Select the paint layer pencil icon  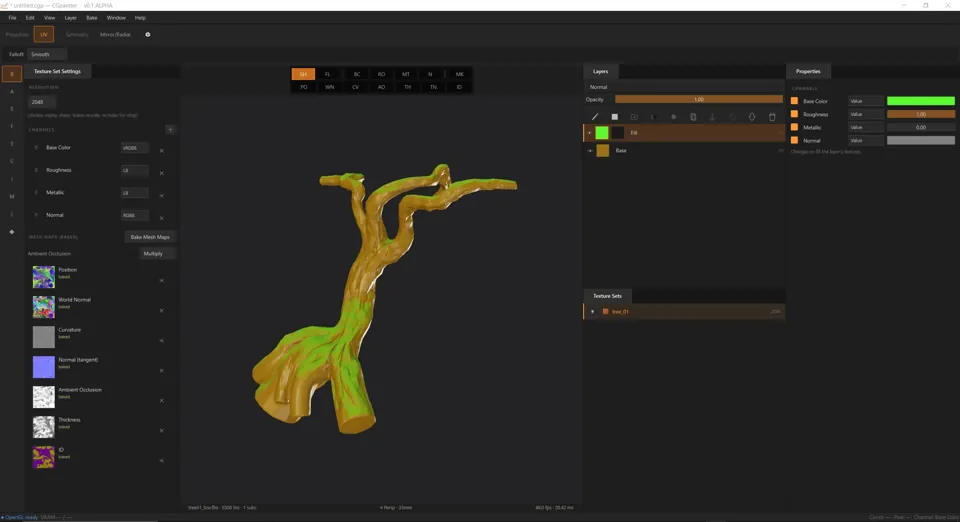(x=594, y=117)
